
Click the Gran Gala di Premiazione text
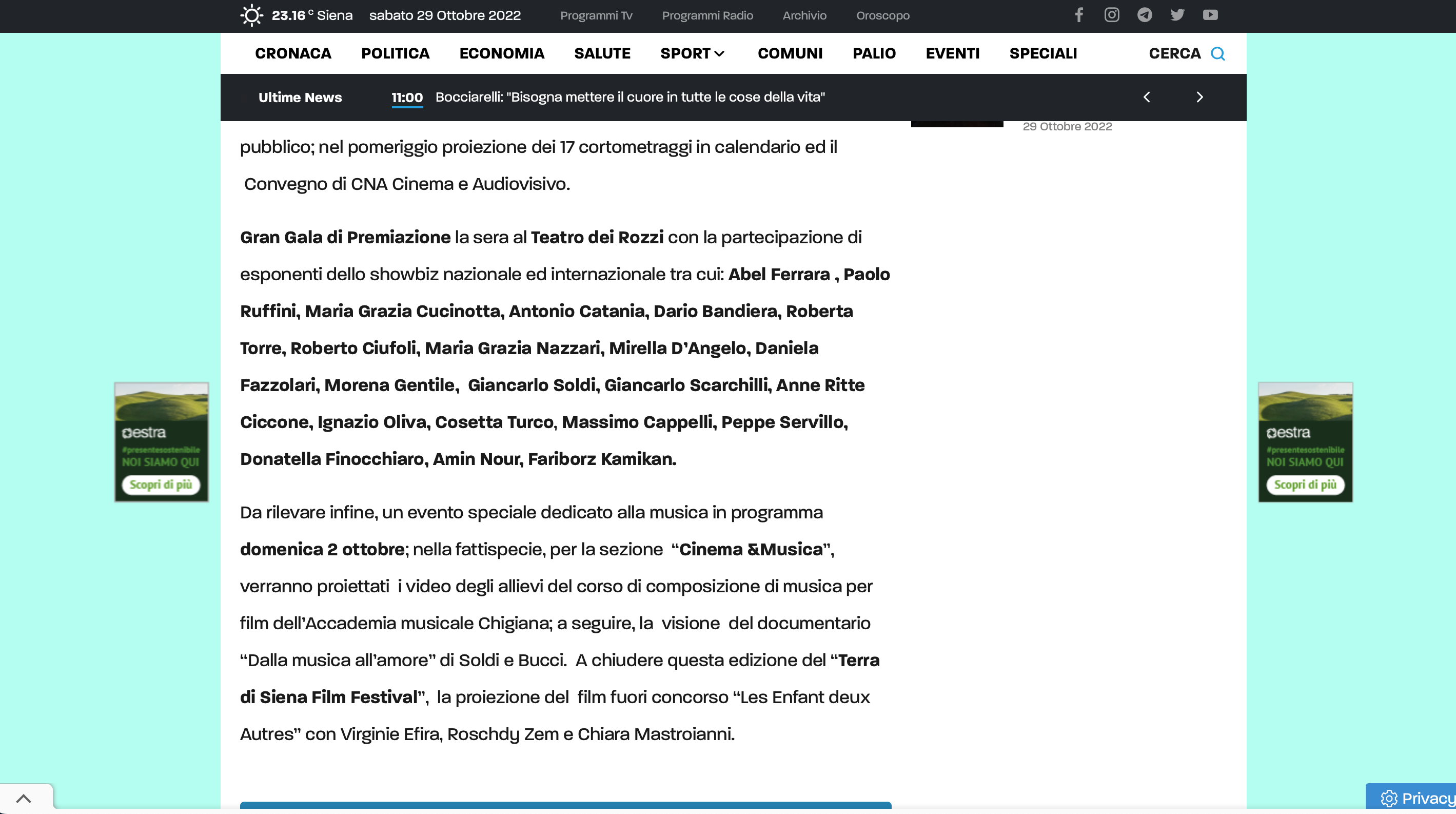click(x=345, y=238)
